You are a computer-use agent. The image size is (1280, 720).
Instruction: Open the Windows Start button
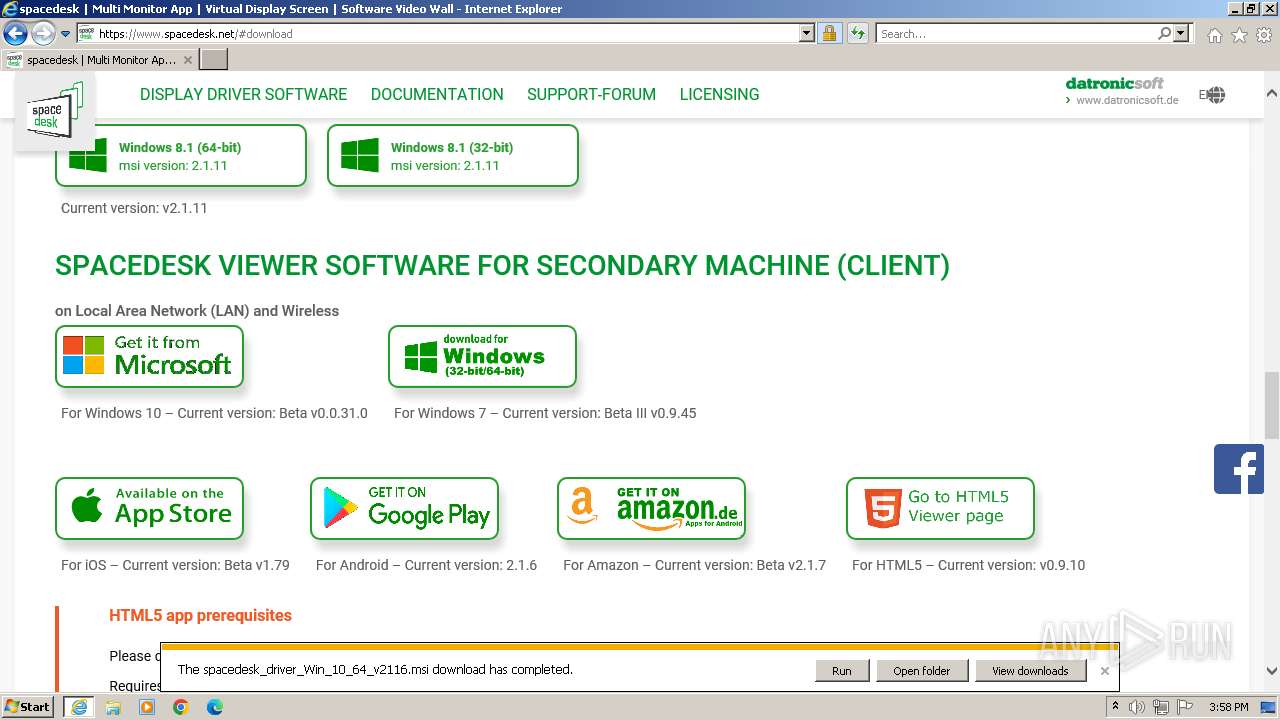[x=28, y=706]
